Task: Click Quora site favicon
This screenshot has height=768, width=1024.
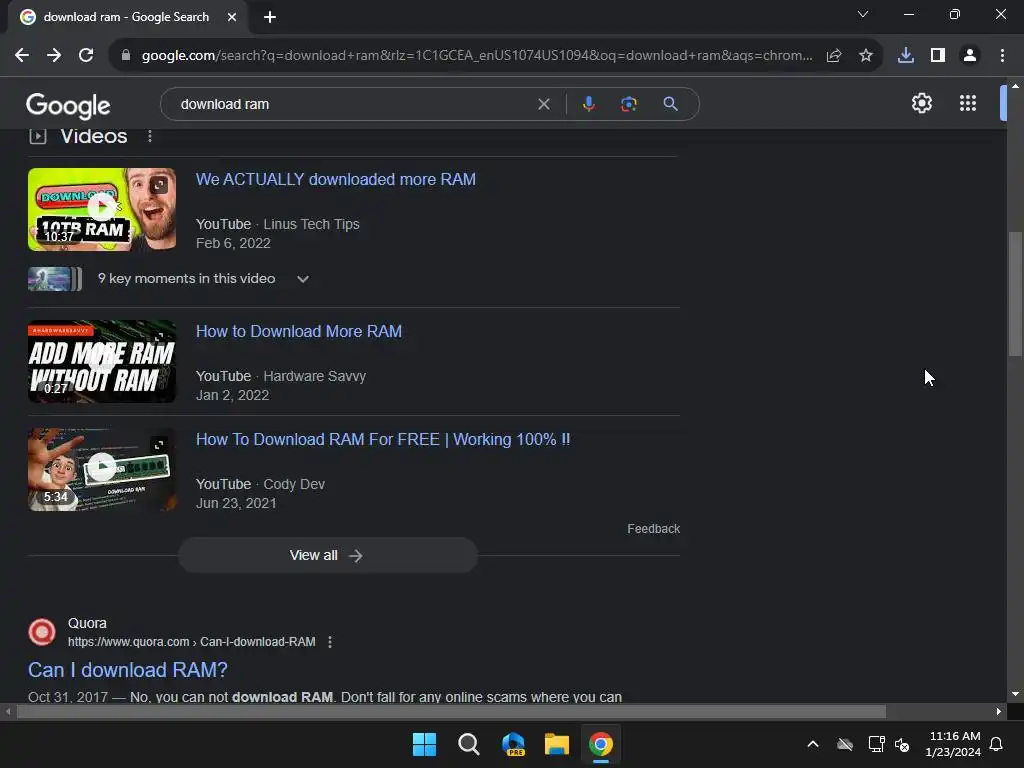Action: pyautogui.click(x=42, y=632)
